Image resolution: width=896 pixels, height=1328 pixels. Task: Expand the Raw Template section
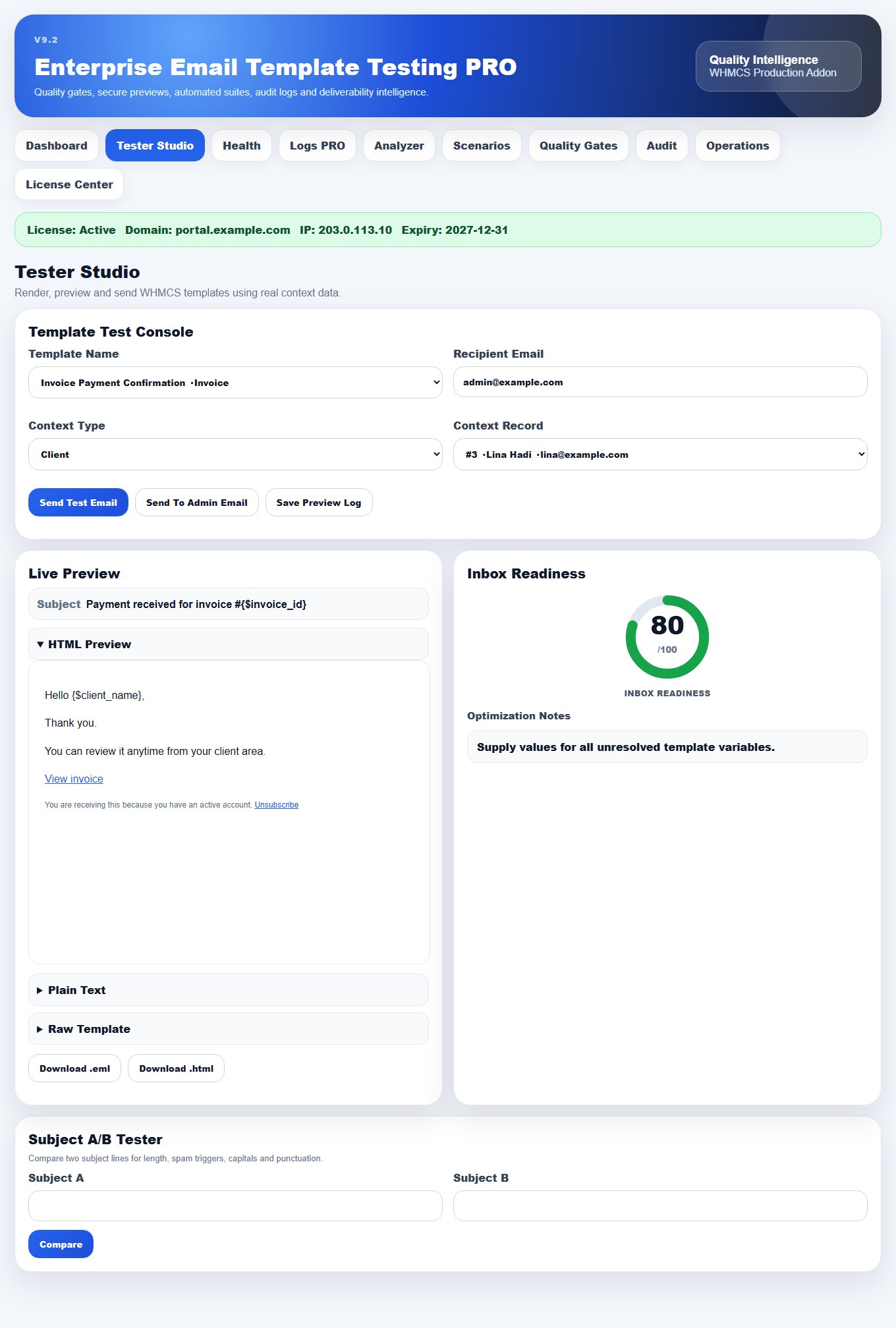pyautogui.click(x=229, y=1029)
